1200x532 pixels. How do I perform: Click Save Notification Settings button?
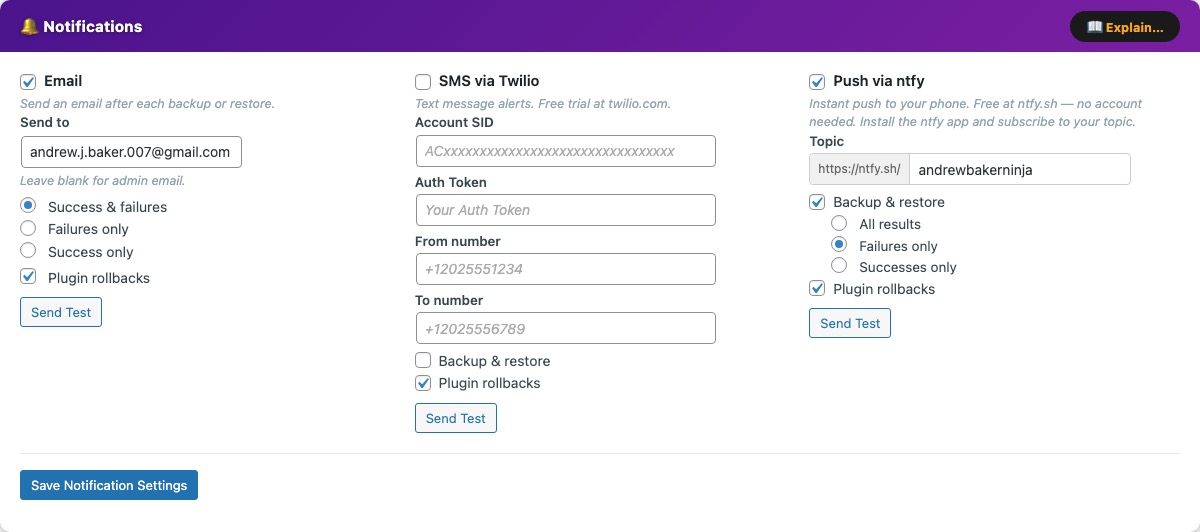(109, 485)
